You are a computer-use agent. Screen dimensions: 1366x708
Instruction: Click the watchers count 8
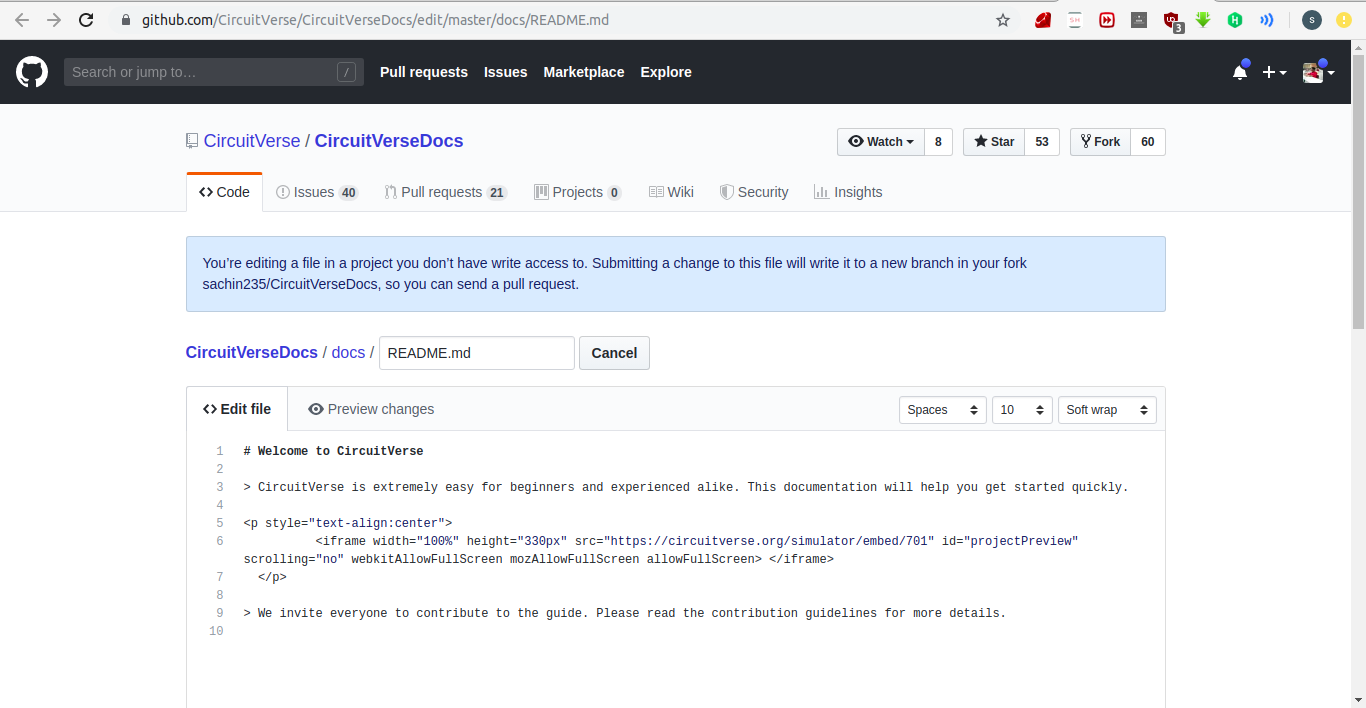938,142
